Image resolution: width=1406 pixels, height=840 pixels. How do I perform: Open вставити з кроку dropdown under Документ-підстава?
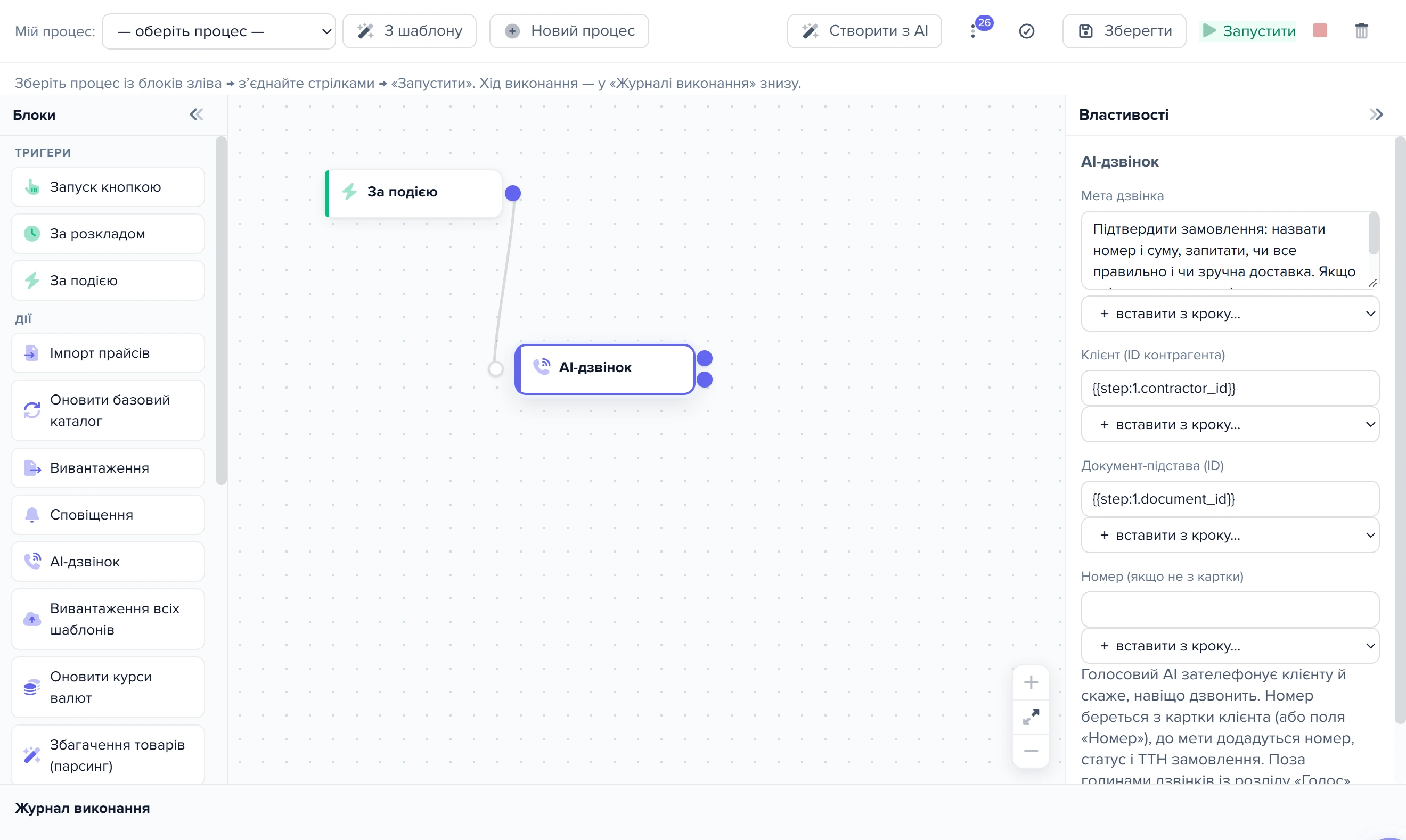1230,536
